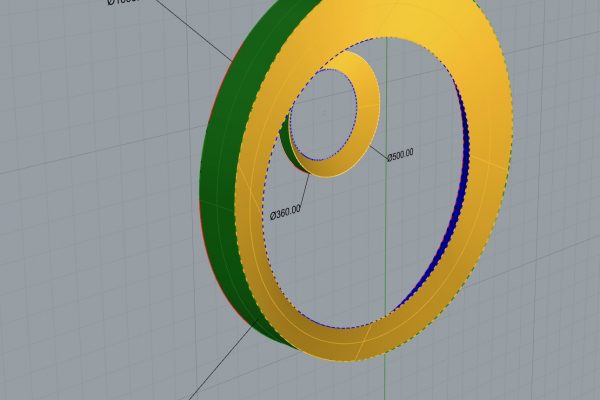Select the Ø360.00 dimension label

click(x=285, y=212)
